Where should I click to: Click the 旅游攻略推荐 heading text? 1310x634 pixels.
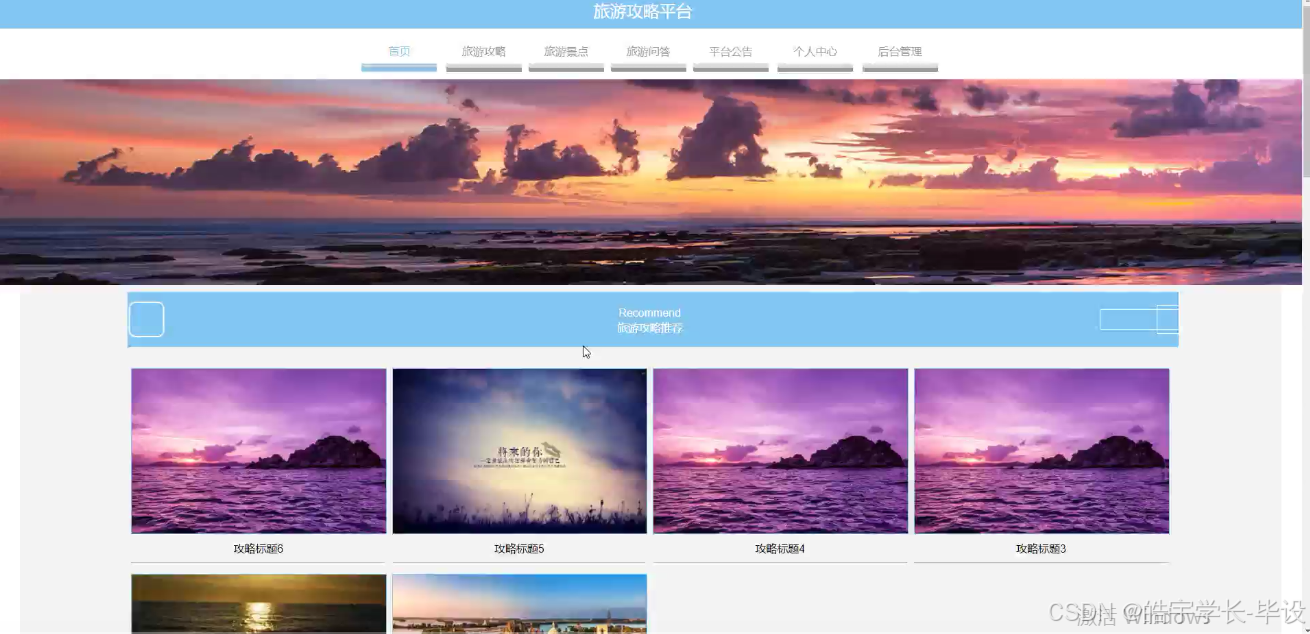tap(650, 328)
